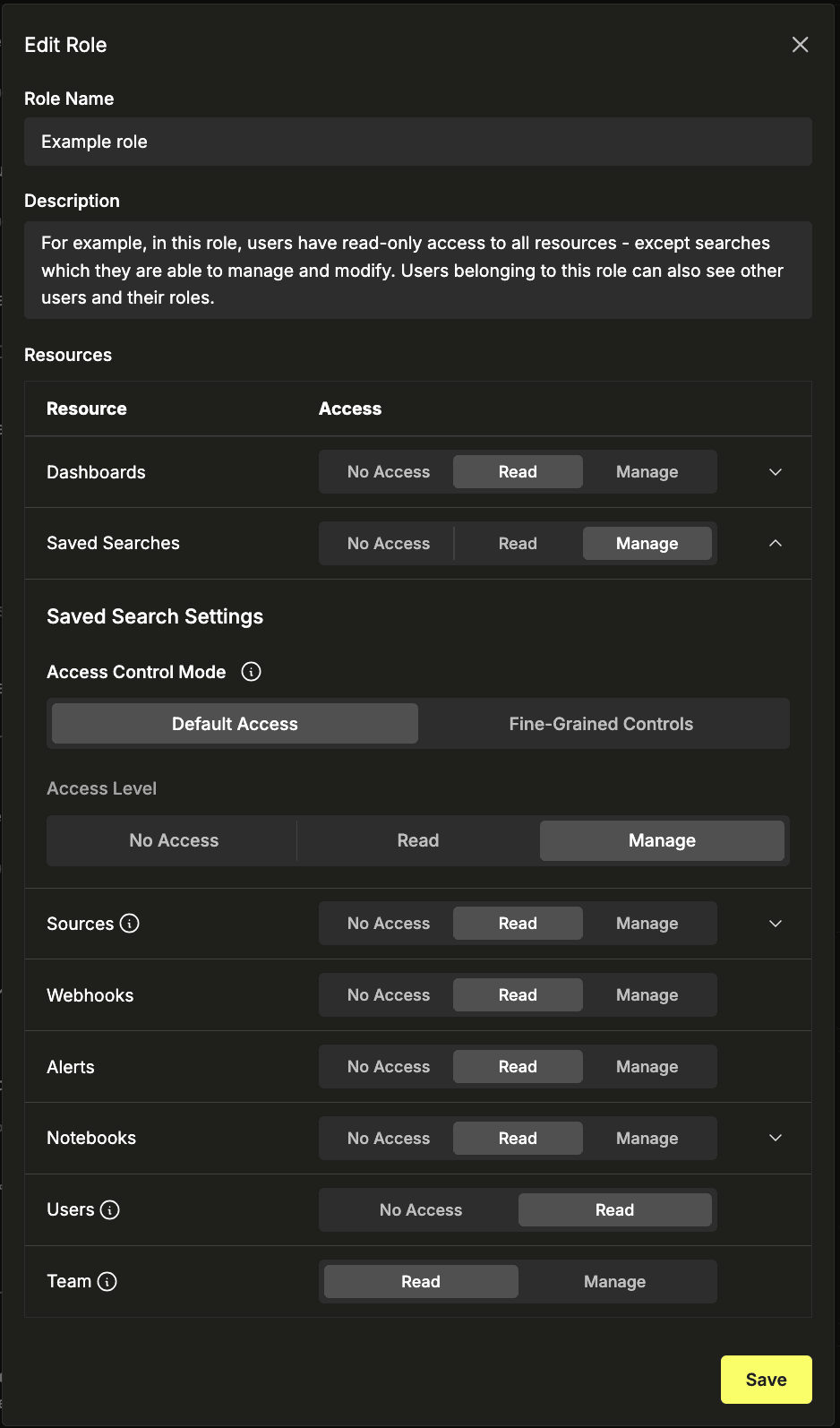
Task: Set Users access to No Access
Action: pos(421,1210)
